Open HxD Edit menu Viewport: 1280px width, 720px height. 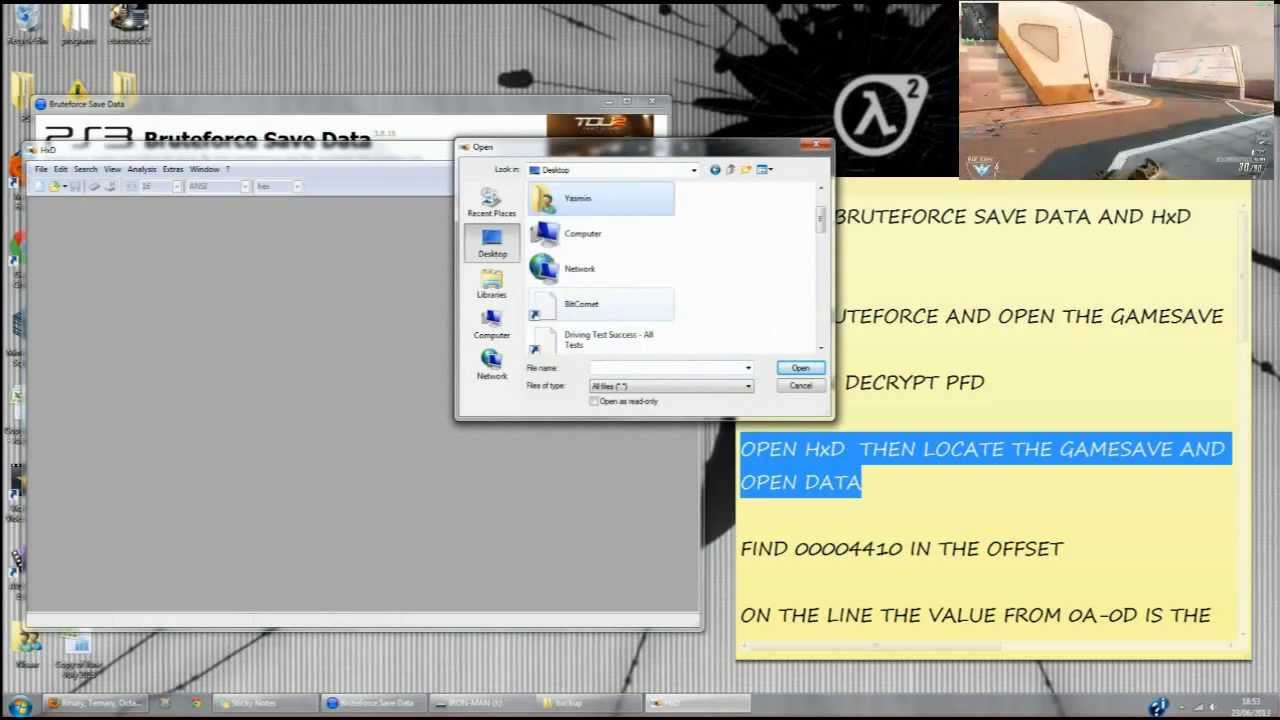tap(61, 169)
